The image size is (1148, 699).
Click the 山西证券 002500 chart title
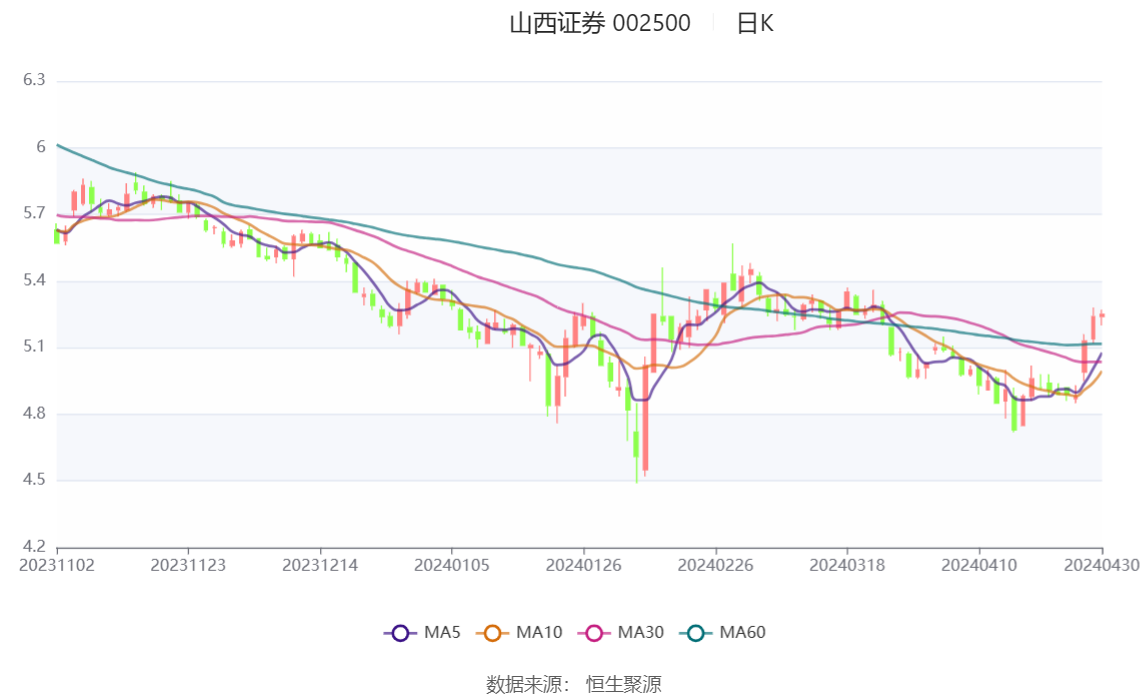[x=600, y=24]
